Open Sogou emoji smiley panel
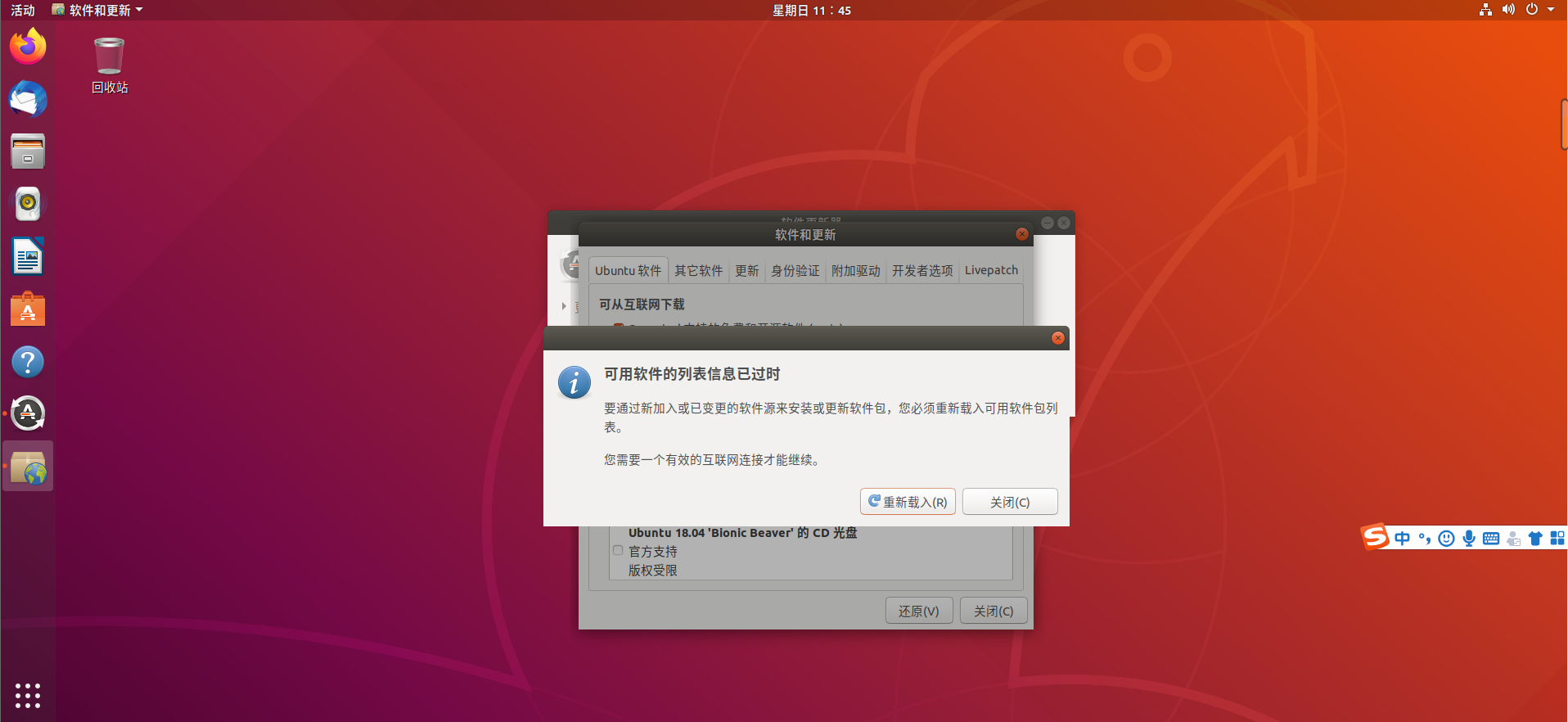This screenshot has height=722, width=1568. tap(1447, 538)
